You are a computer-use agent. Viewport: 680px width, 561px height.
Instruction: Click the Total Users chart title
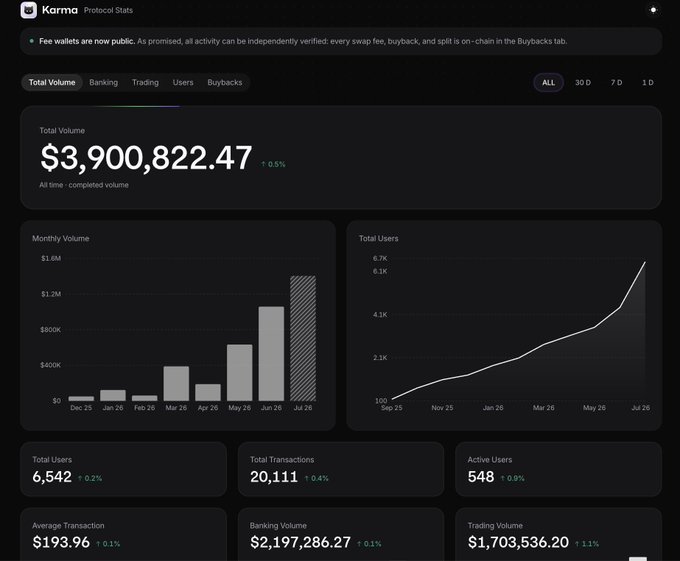coord(379,238)
